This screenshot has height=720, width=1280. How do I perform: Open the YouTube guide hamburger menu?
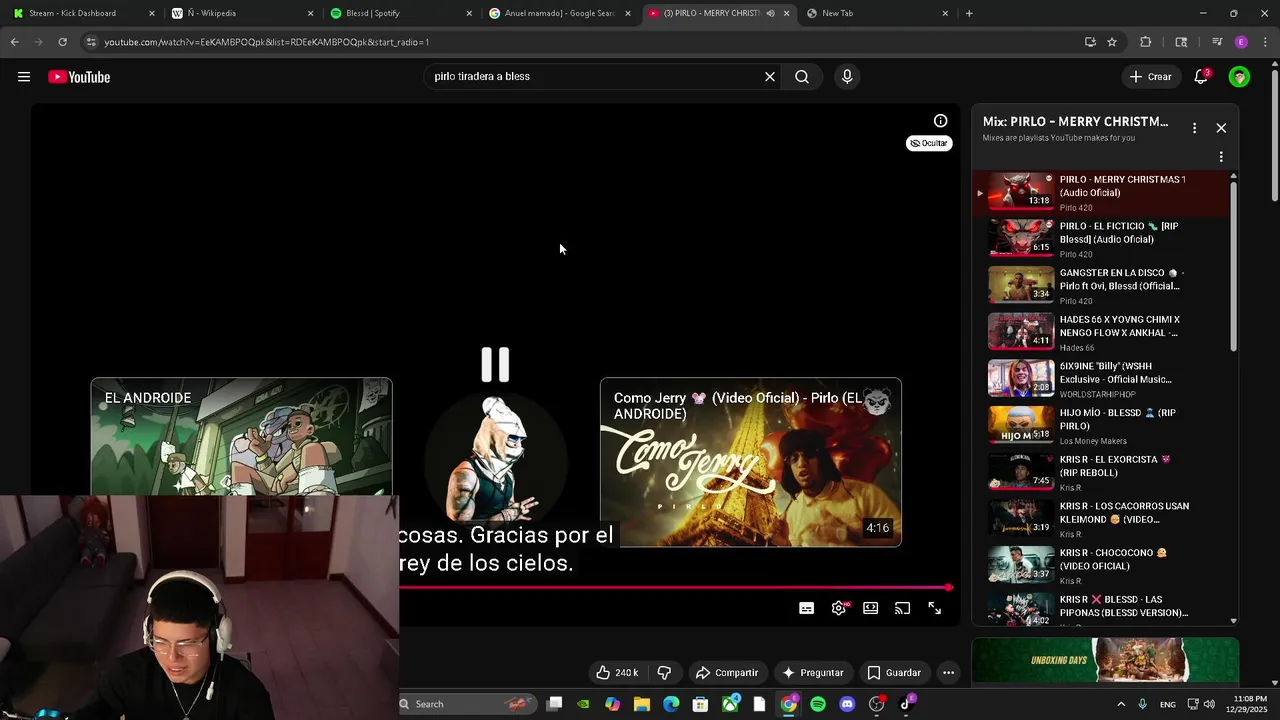(24, 77)
